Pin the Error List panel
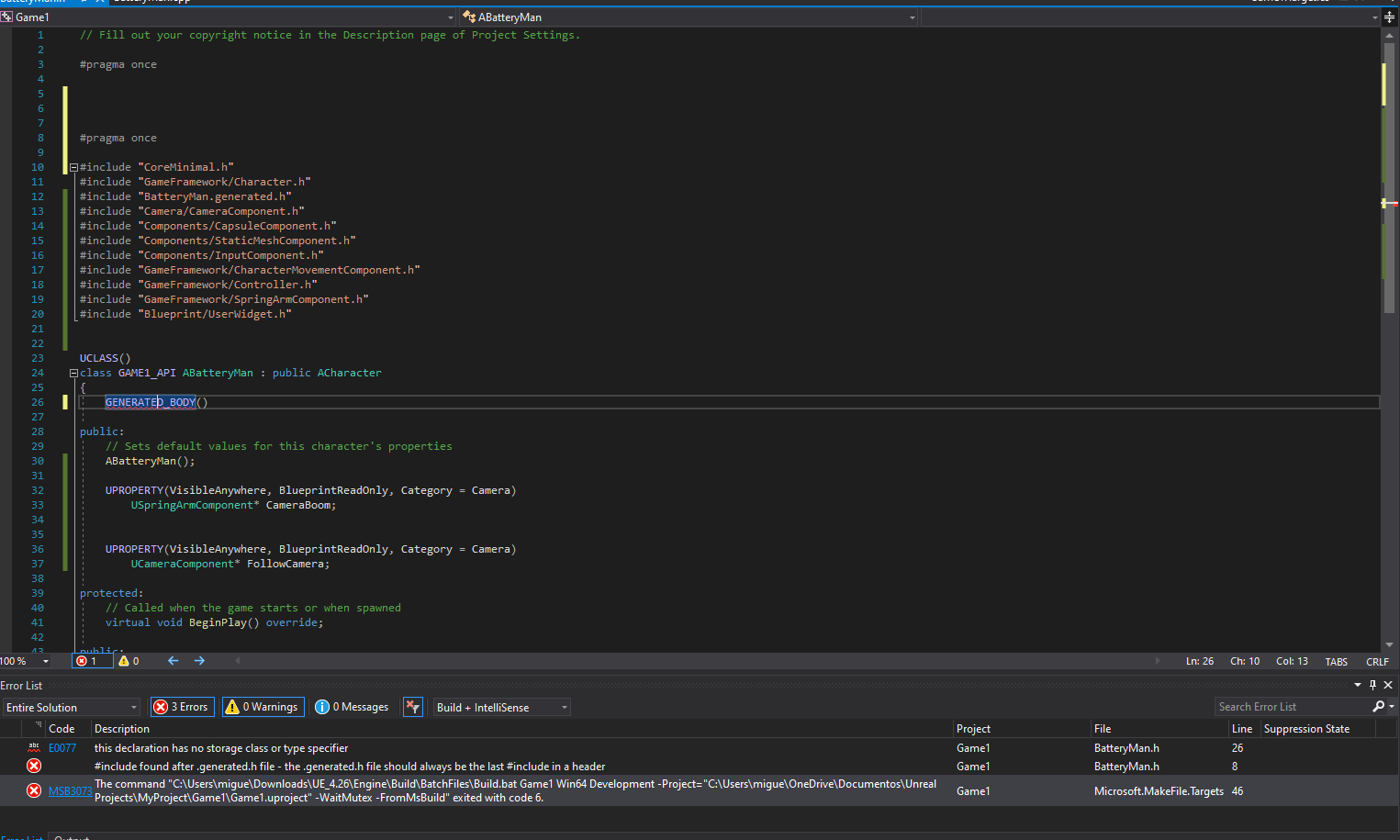 [x=1372, y=685]
